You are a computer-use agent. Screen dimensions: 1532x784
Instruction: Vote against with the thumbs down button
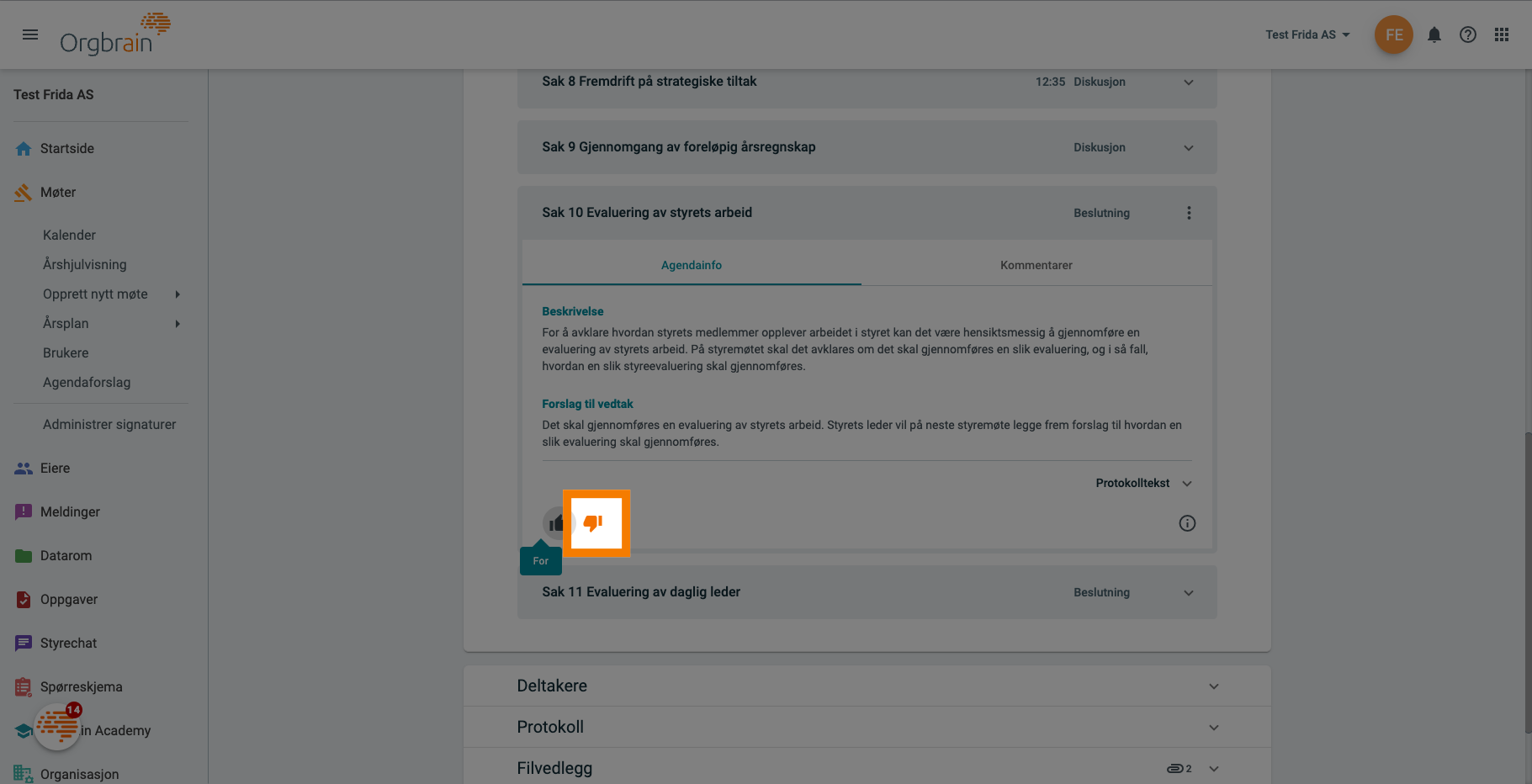(x=594, y=523)
